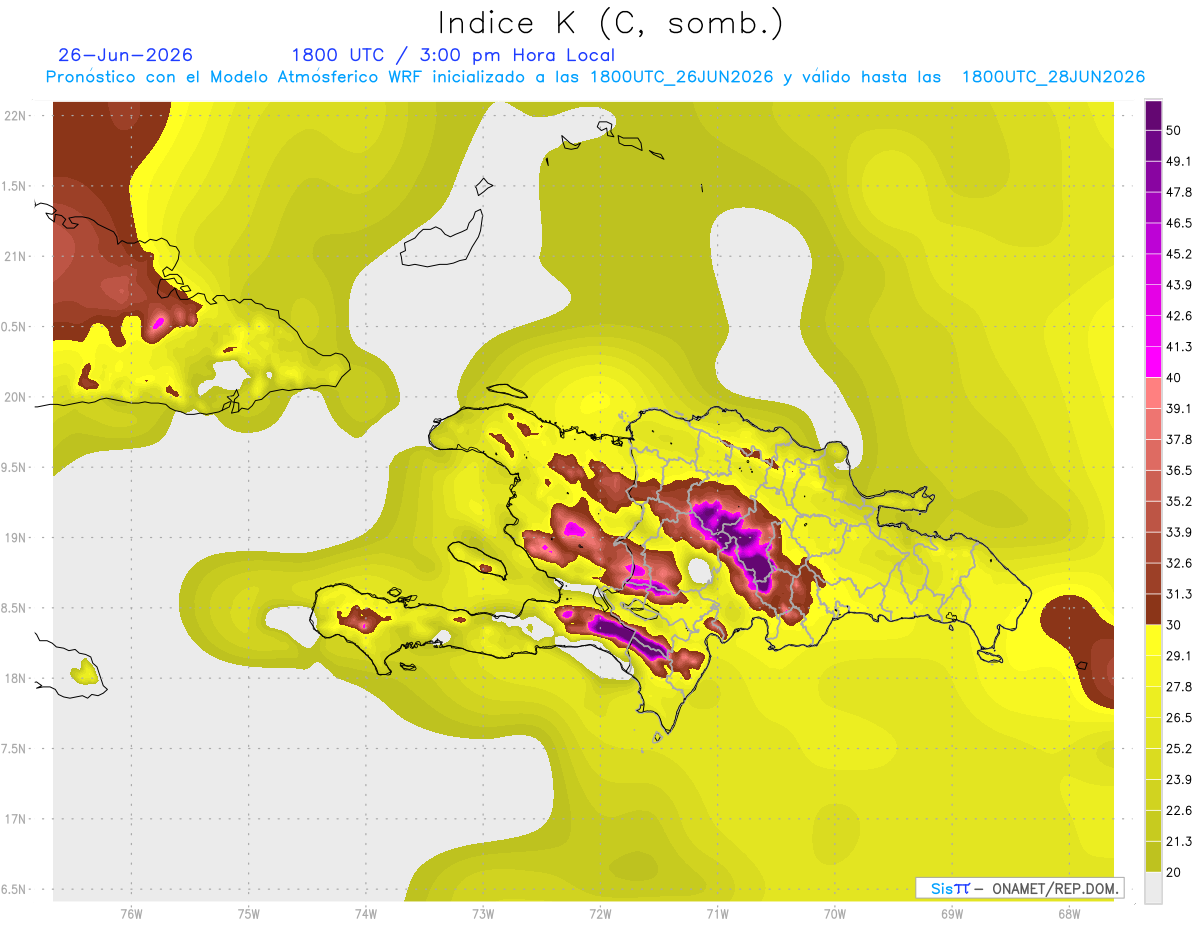Click the legend value "46.5"
Viewport: 1200px width, 927px height.
pyautogui.click(x=1178, y=223)
